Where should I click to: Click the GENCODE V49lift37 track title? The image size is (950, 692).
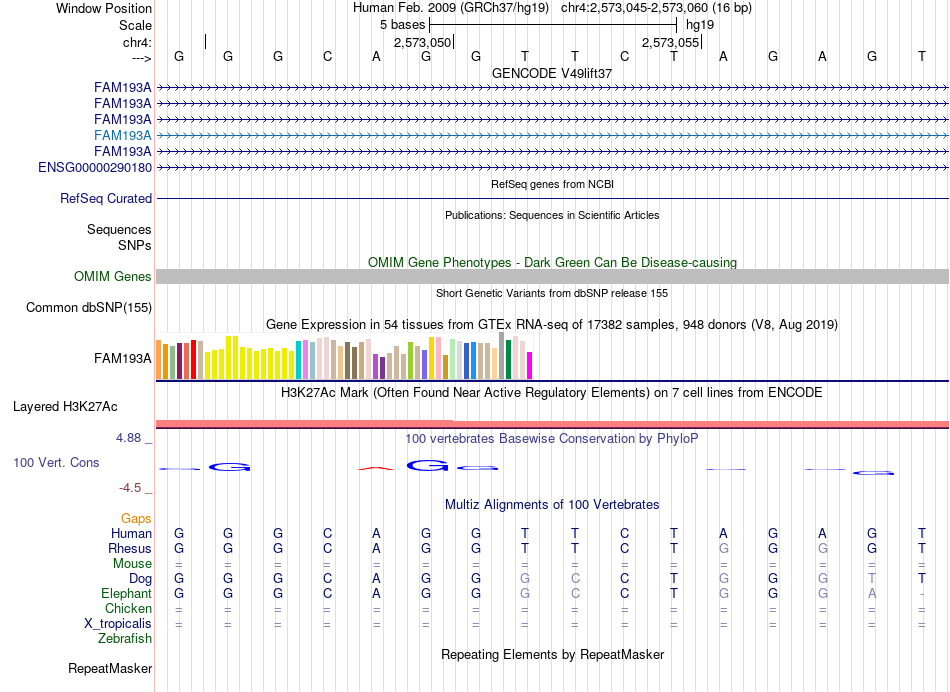(552, 73)
